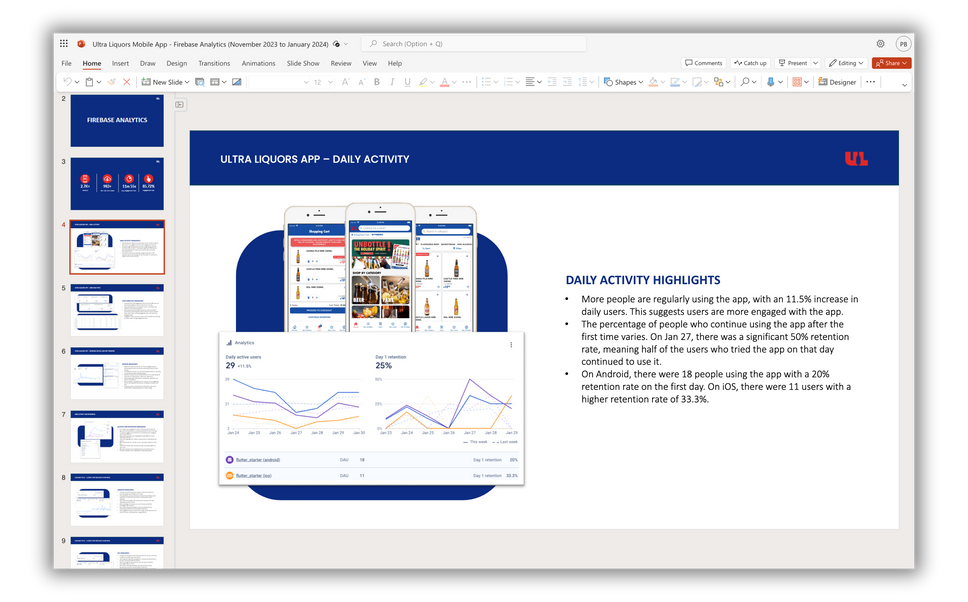Expand the ribbon display options chevron
Screen dimensions: 968x602
click(x=904, y=85)
